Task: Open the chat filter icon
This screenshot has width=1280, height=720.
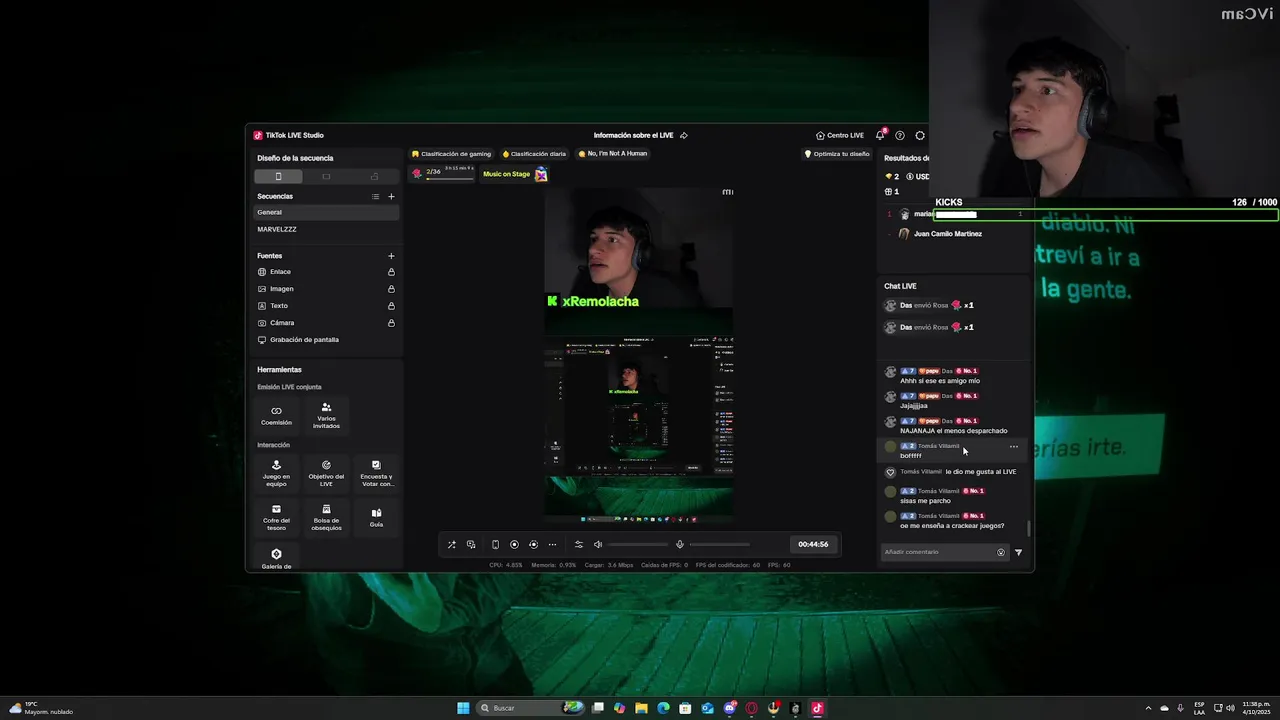Action: [1019, 552]
